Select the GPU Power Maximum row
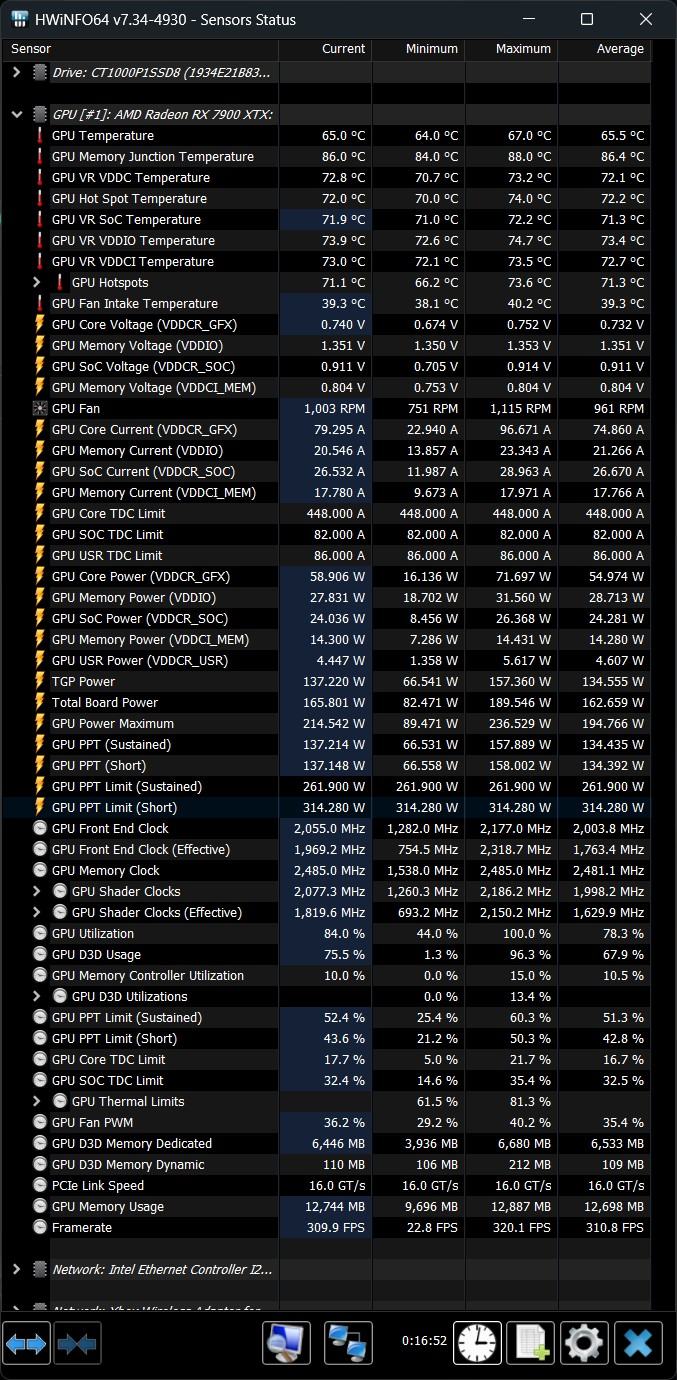Image resolution: width=677 pixels, height=1380 pixels. [x=327, y=723]
